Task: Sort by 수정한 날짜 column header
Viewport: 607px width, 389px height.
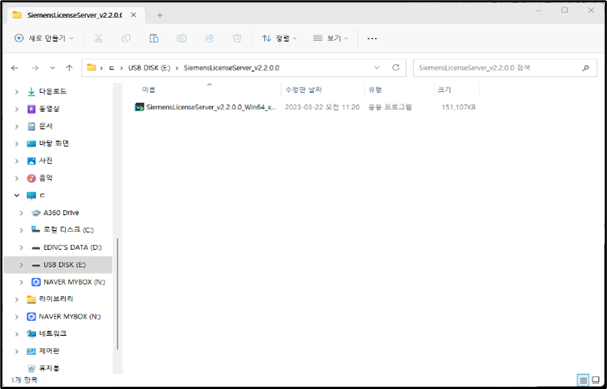Action: (304, 90)
